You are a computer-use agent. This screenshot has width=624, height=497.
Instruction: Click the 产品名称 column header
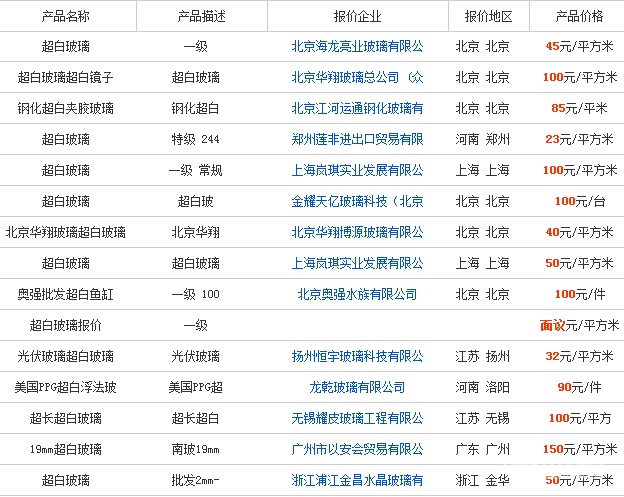[x=66, y=16]
